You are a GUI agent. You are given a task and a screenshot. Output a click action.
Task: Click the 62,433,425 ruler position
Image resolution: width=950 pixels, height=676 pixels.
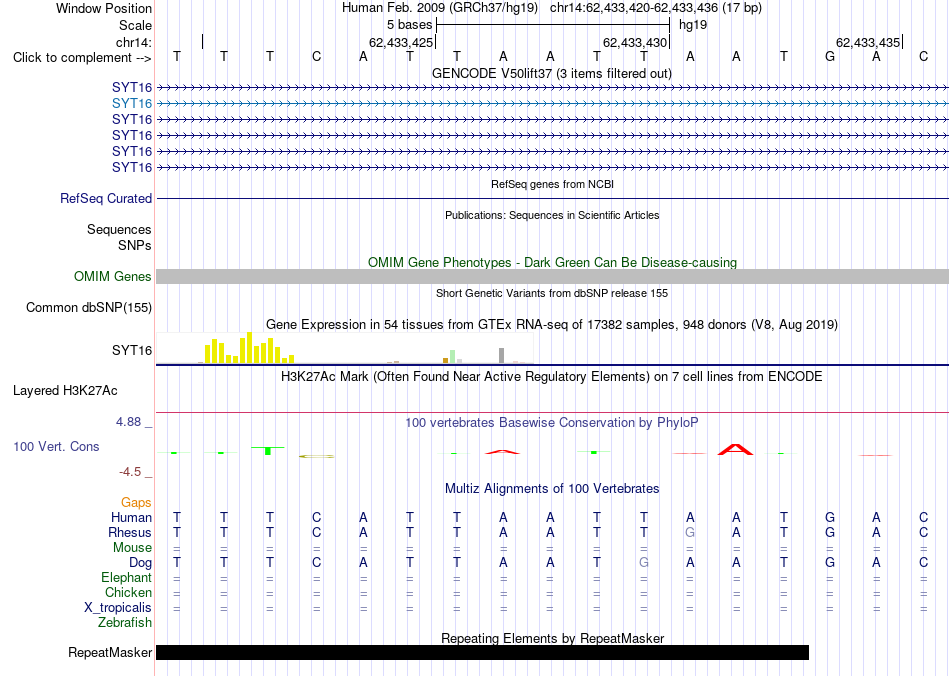coord(401,42)
